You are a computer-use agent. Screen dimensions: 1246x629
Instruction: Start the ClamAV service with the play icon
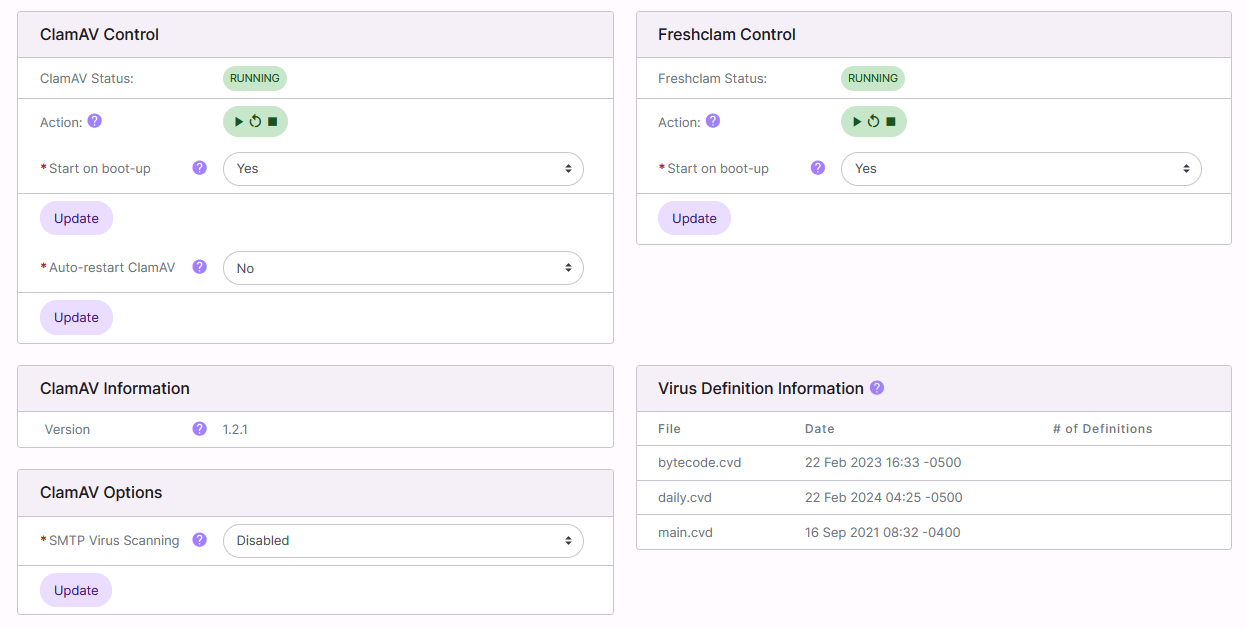point(238,122)
